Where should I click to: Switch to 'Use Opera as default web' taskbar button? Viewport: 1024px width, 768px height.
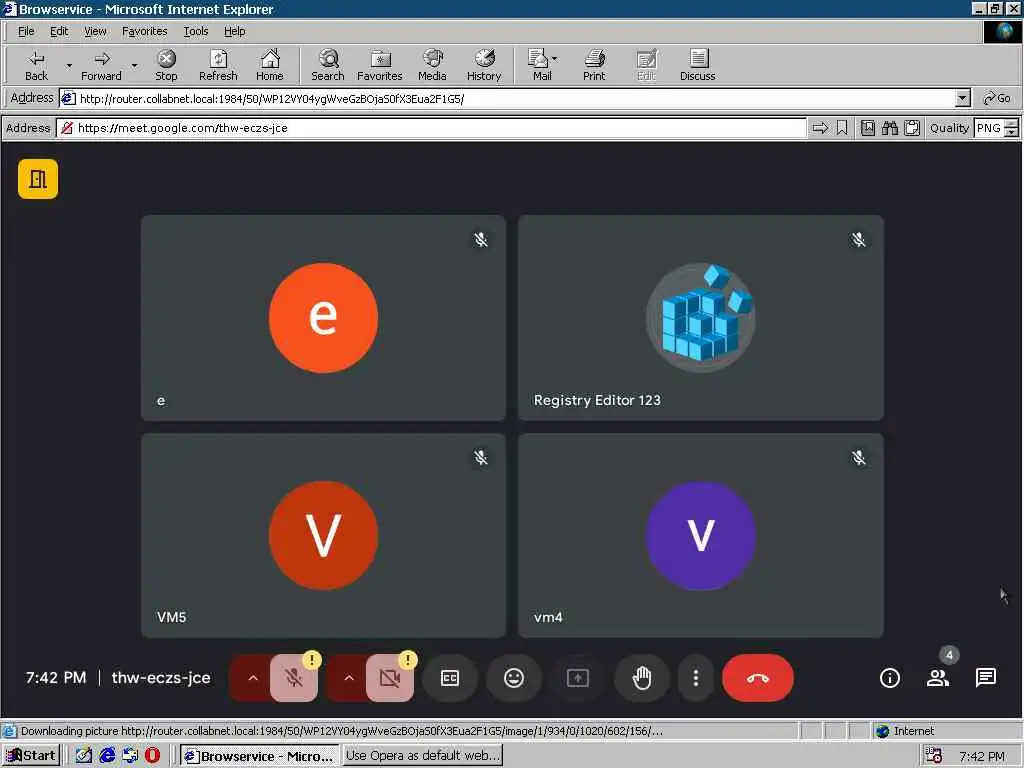click(x=423, y=756)
